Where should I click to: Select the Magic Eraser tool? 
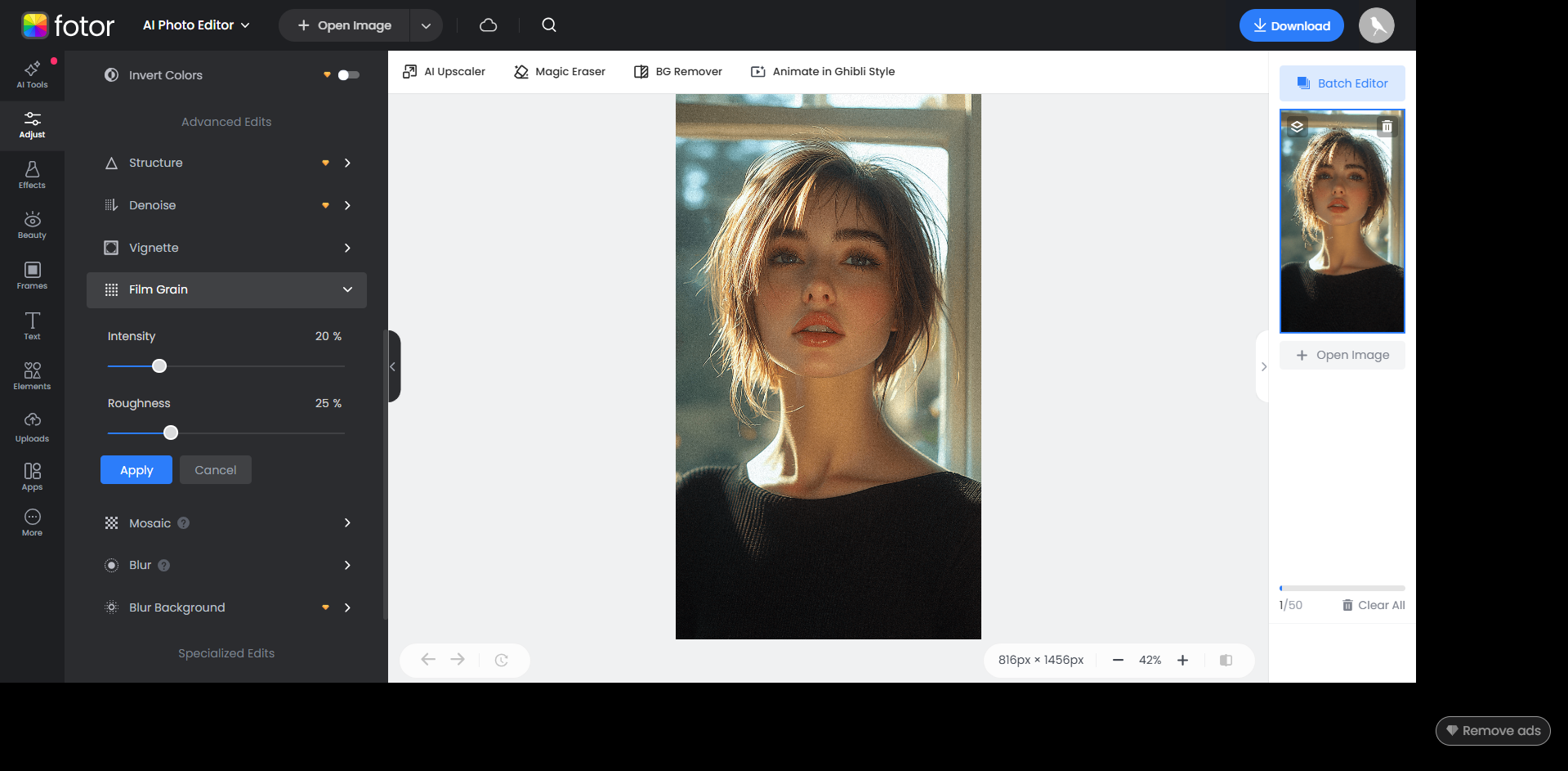[559, 71]
